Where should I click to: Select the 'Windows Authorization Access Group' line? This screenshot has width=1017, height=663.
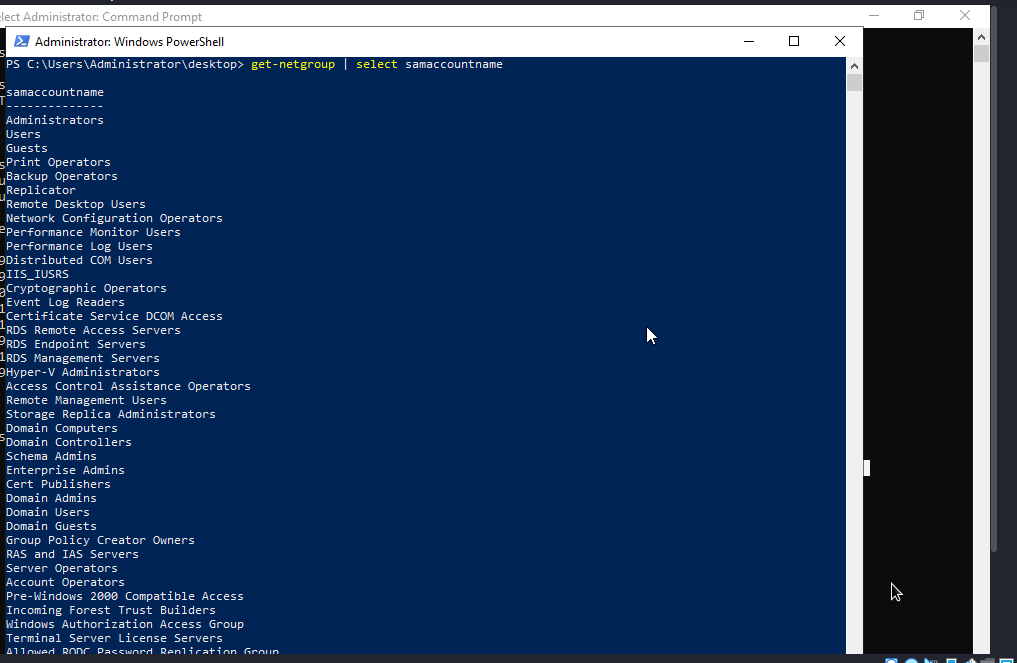pos(125,625)
